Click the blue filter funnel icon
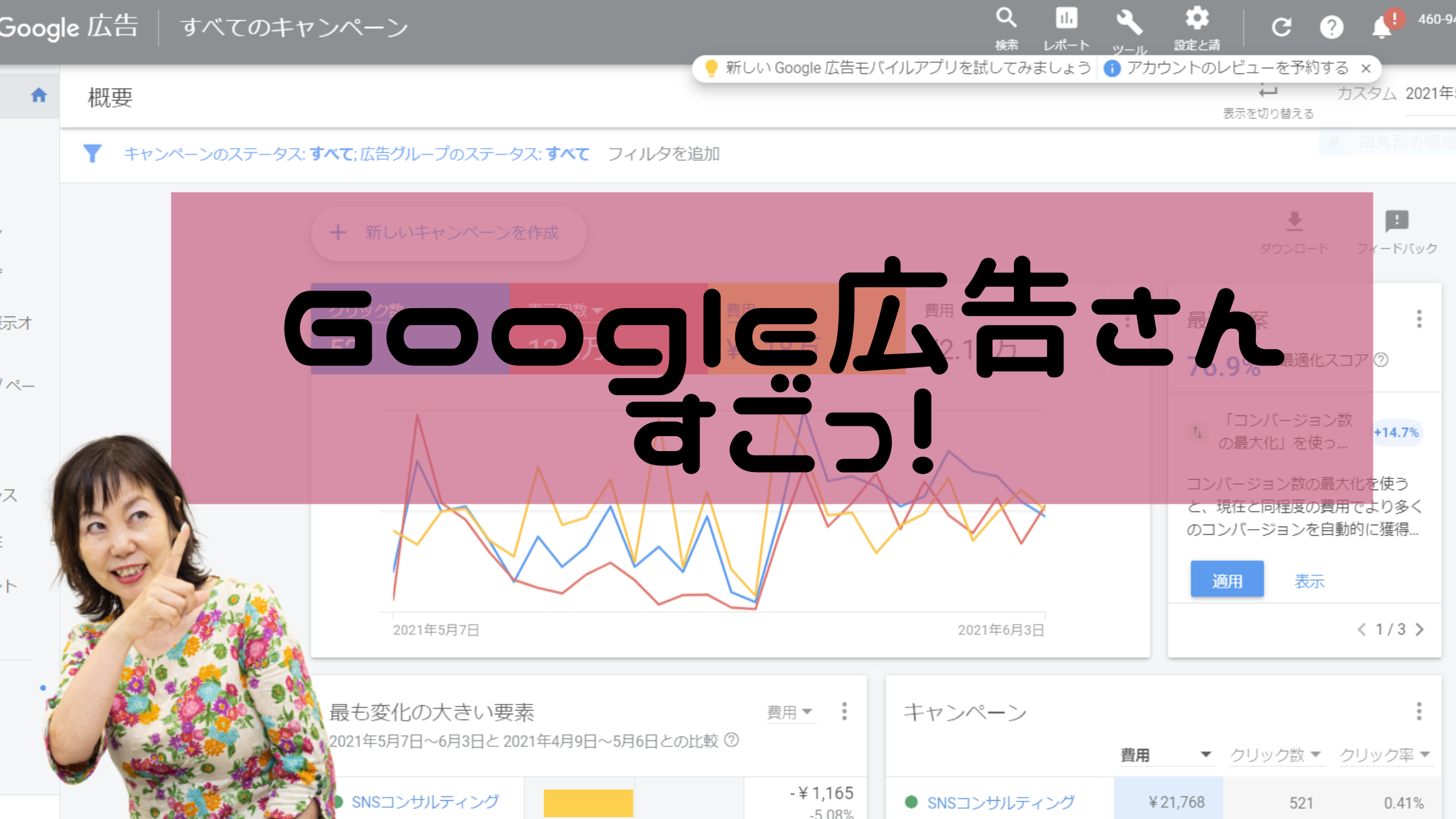The height and width of the screenshot is (819, 1456). pos(92,153)
